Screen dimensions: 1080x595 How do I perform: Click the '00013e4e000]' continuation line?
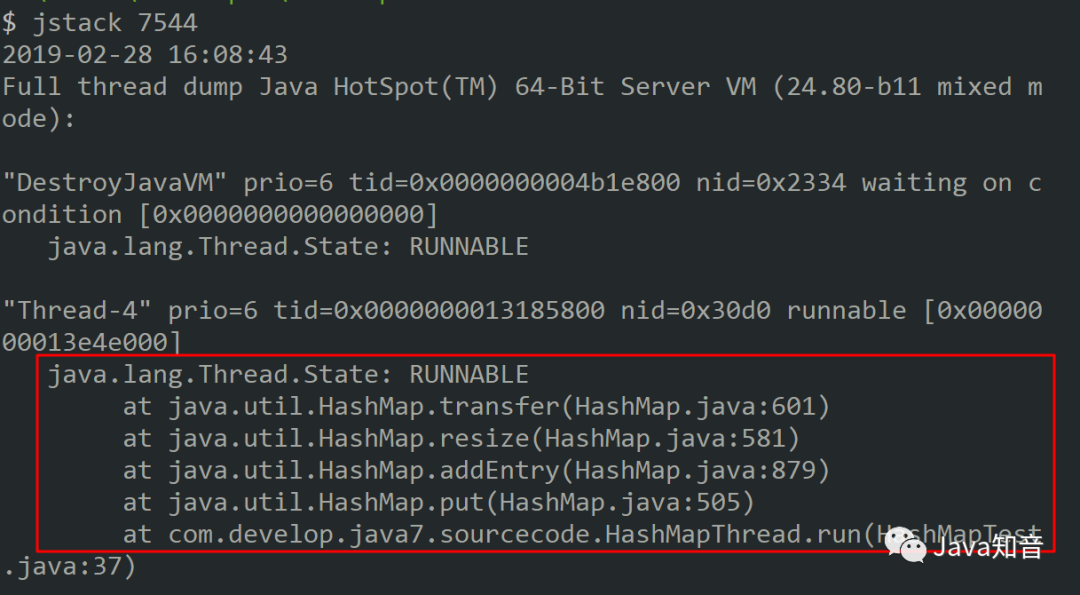pos(92,342)
